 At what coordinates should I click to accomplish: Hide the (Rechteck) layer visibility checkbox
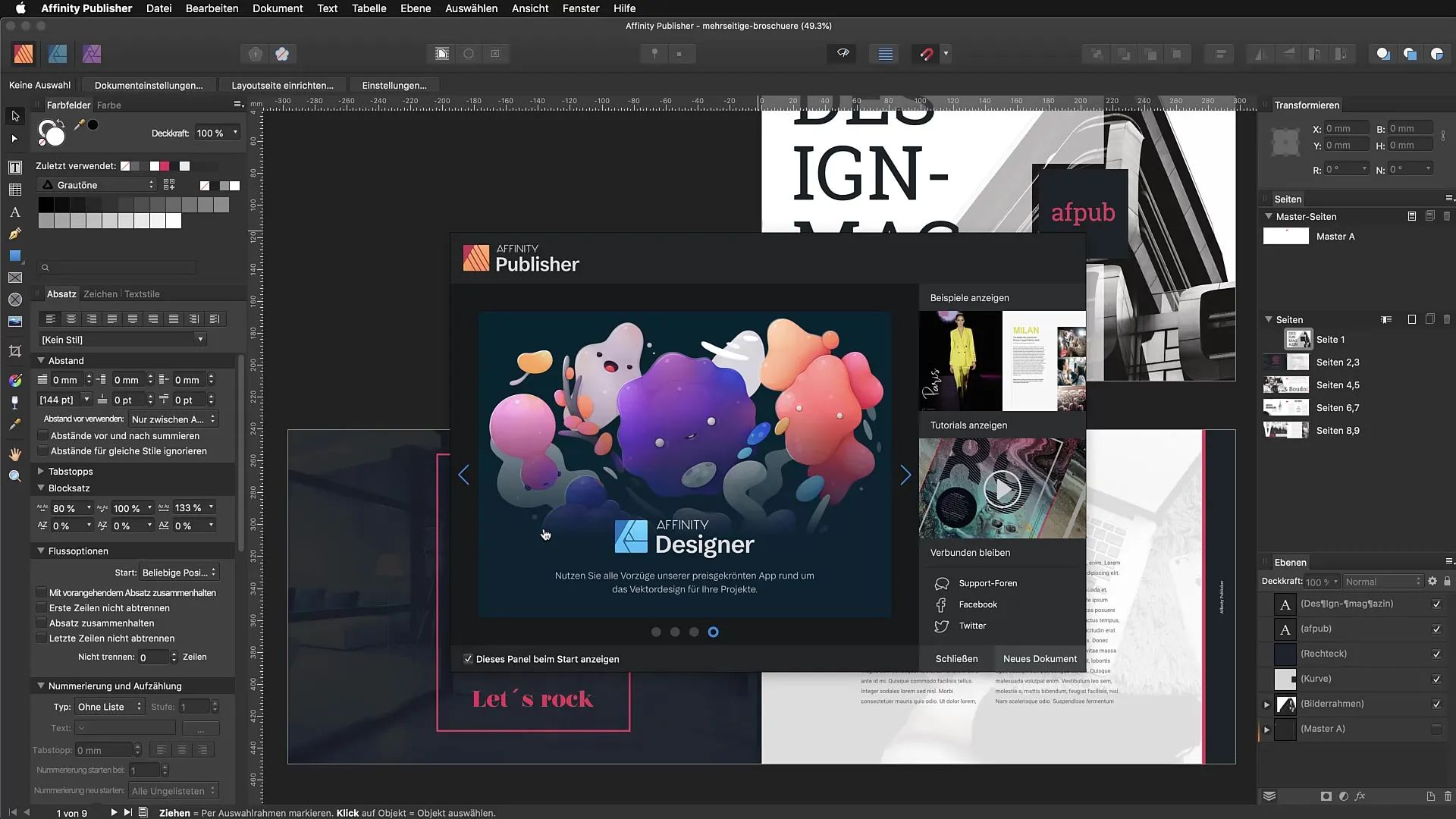coord(1436,654)
